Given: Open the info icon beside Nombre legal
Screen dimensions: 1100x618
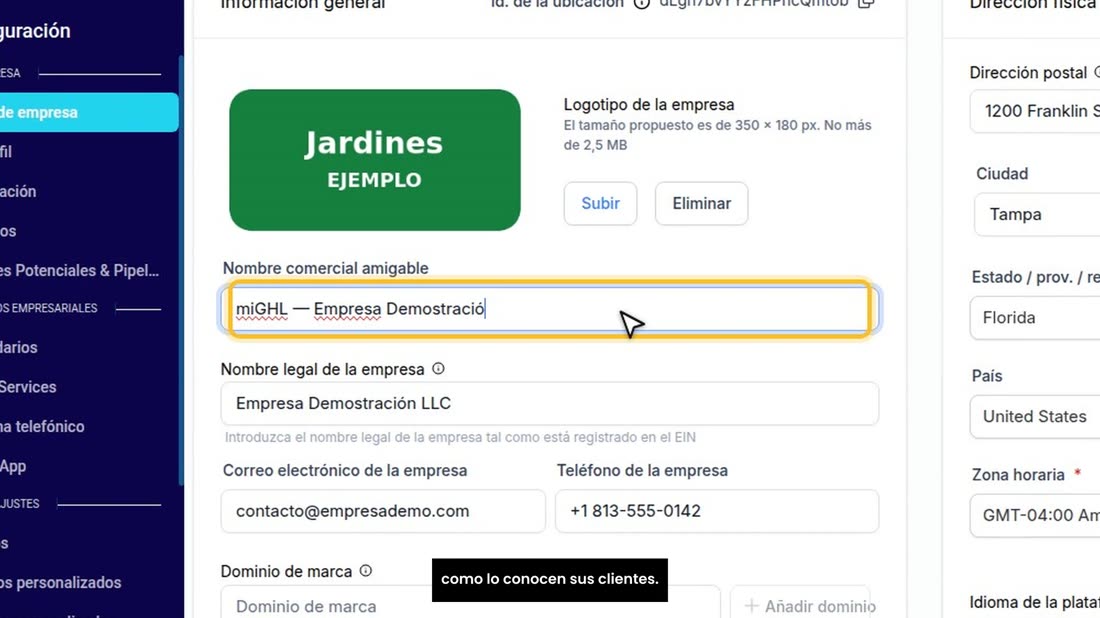Looking at the screenshot, I should (438, 369).
